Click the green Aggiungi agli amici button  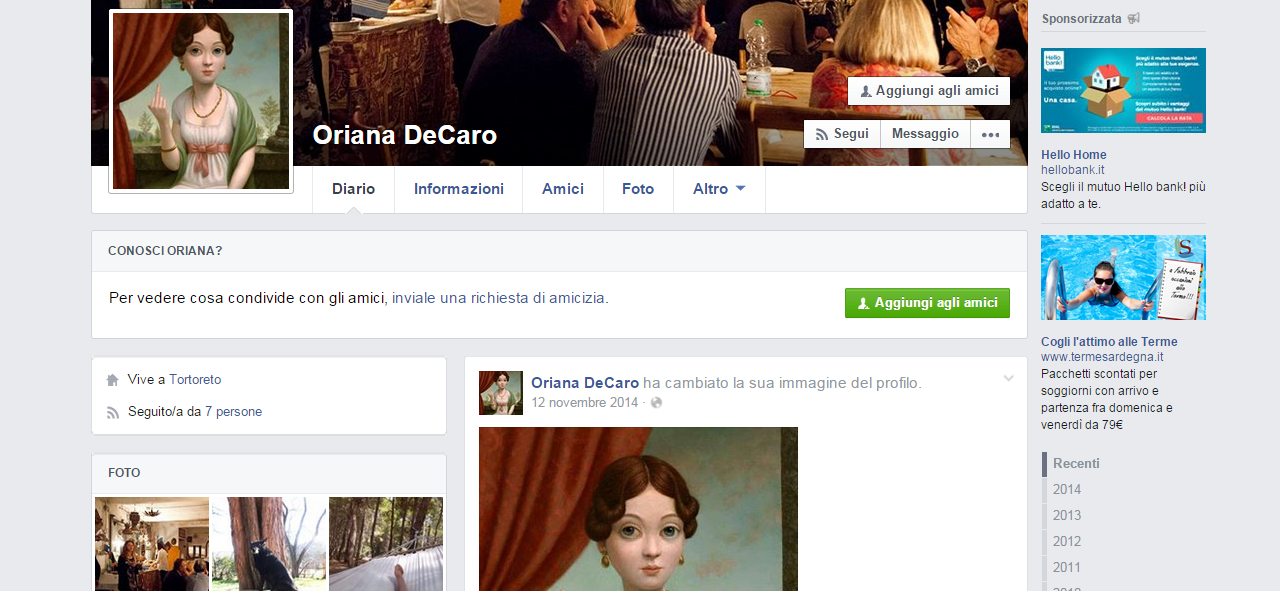coord(927,303)
